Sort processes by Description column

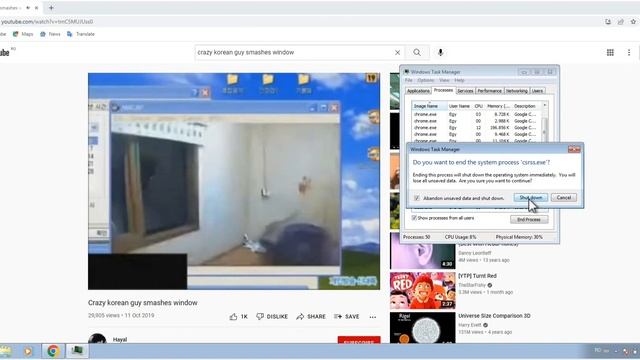526,106
